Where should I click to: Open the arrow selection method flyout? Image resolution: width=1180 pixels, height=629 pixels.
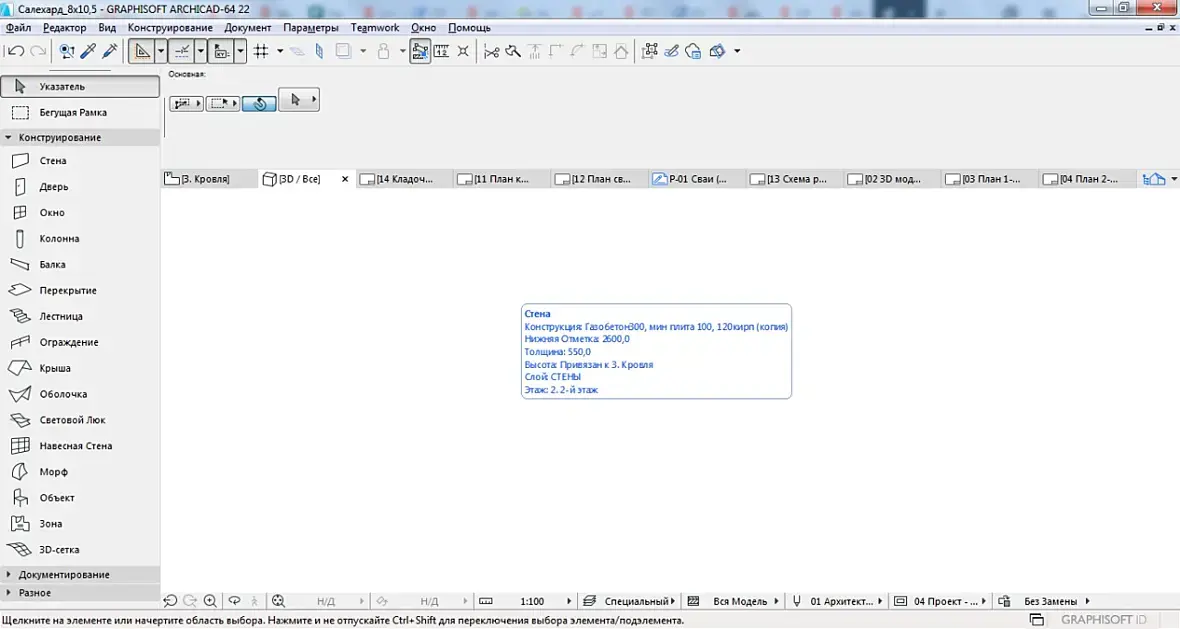coord(299,99)
